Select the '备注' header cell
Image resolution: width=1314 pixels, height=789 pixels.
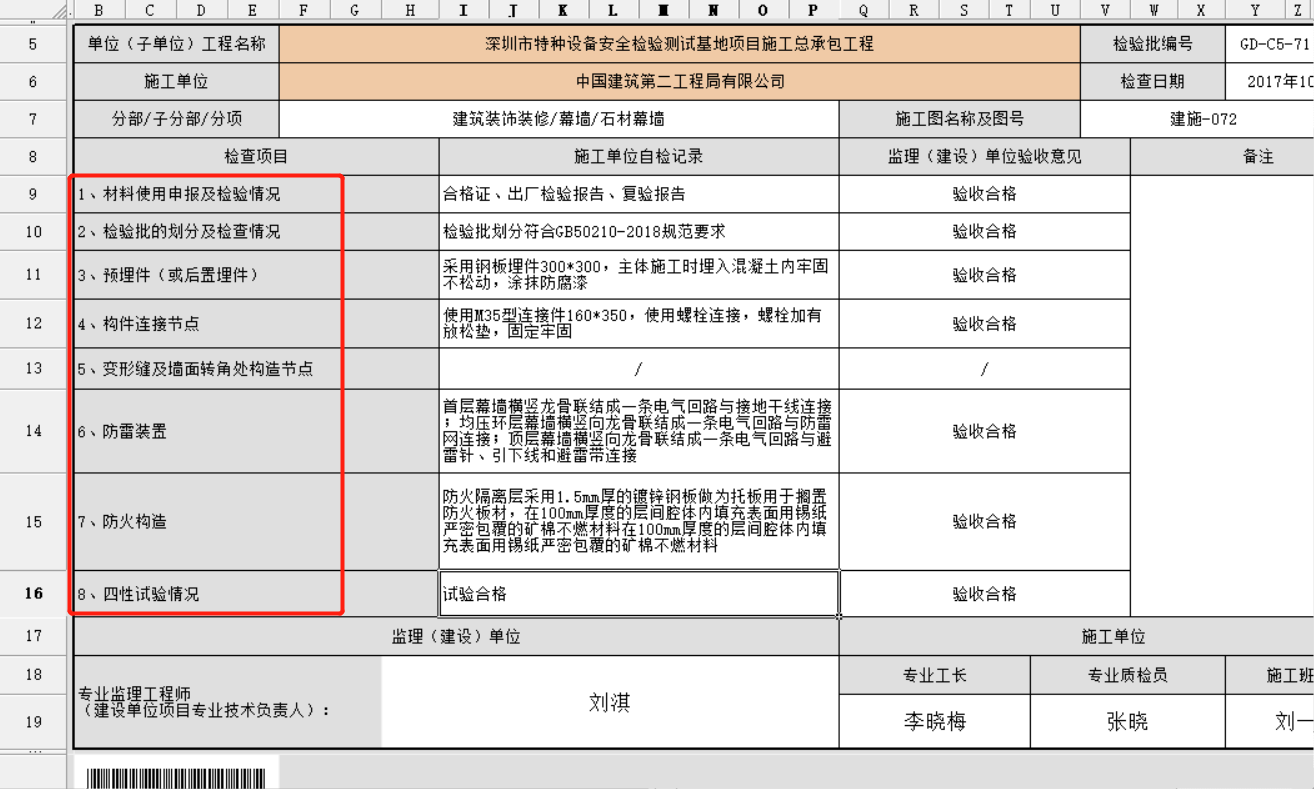pos(1222,157)
